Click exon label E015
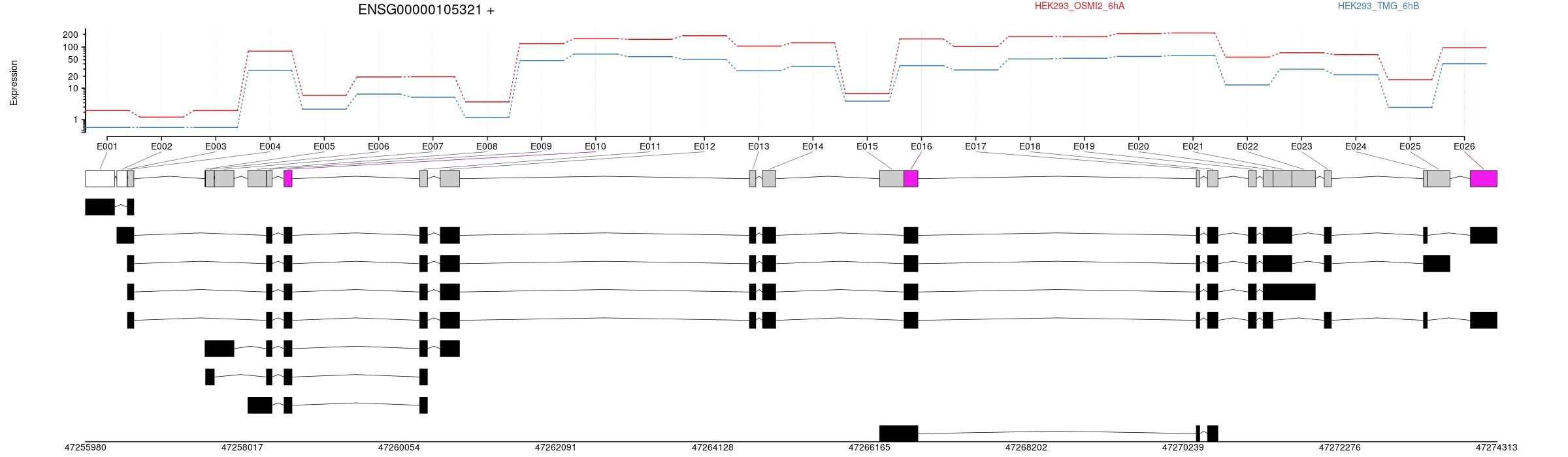 click(867, 146)
